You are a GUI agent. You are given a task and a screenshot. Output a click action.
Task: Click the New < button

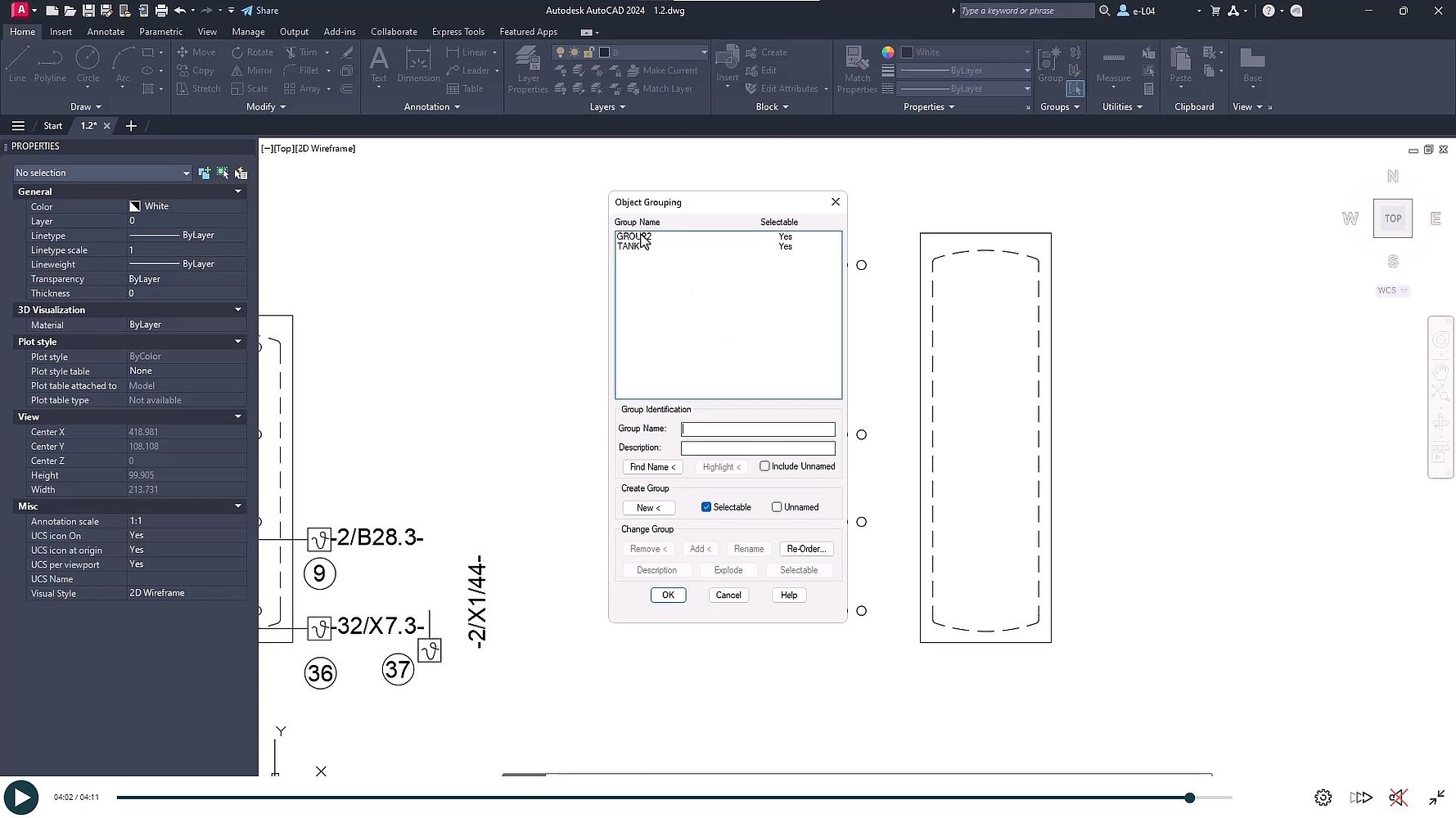pos(648,508)
